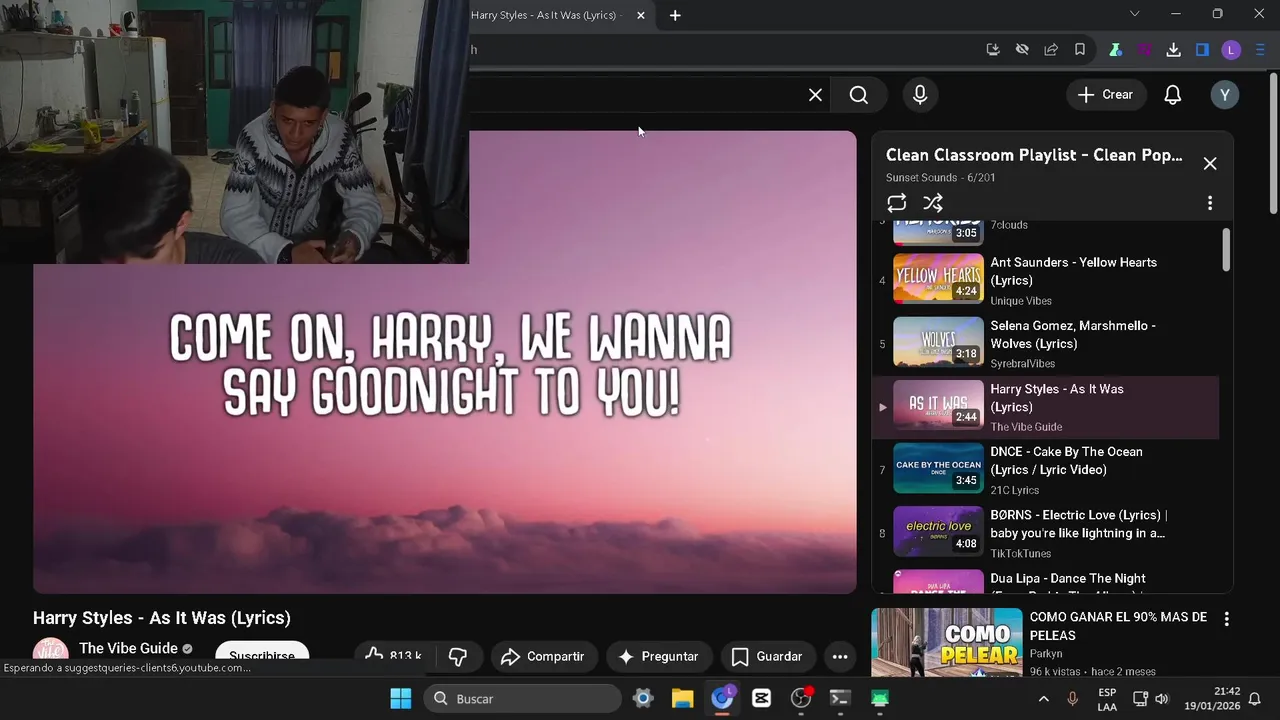Screen dimensions: 1280x720
Task: Open the Y account avatar menu
Action: click(1225, 95)
